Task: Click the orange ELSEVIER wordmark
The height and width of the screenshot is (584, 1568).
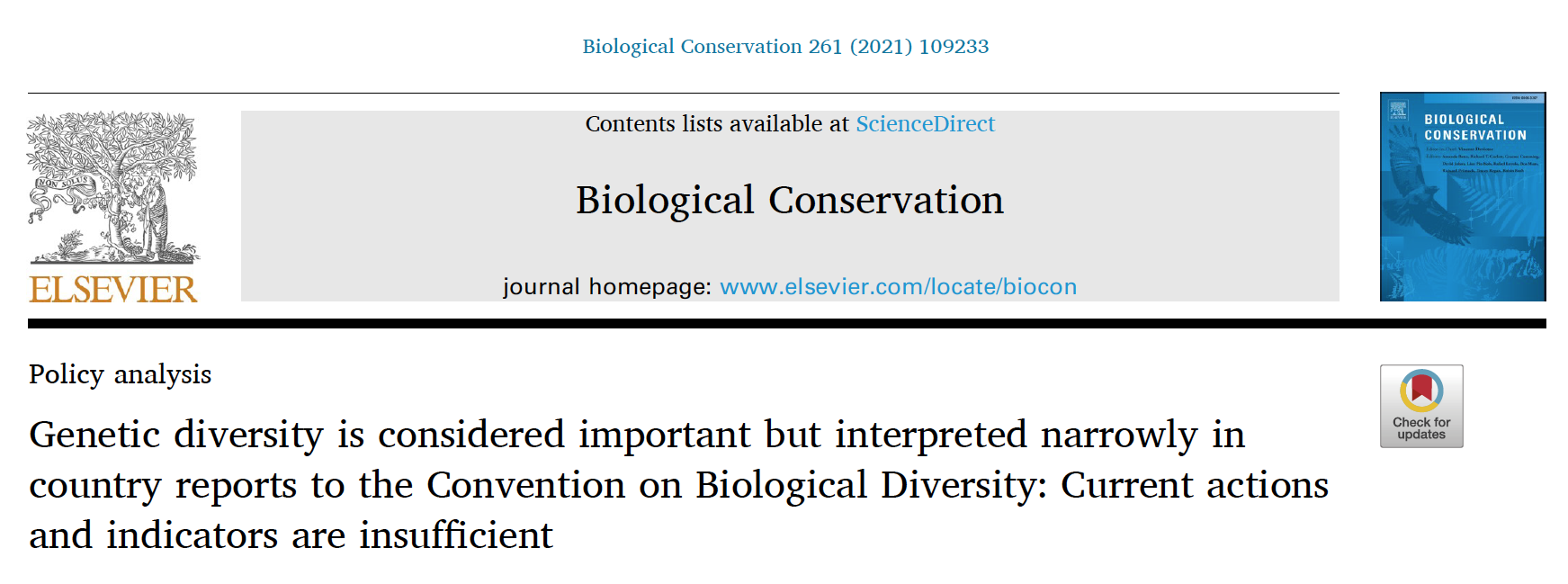Action: pyautogui.click(x=113, y=290)
